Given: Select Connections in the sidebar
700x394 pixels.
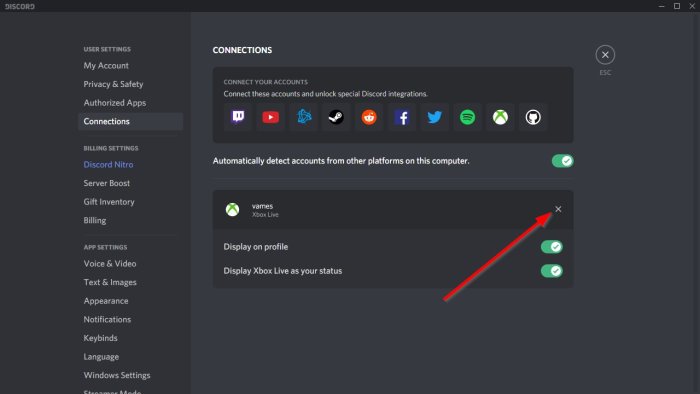Looking at the screenshot, I should point(130,121).
